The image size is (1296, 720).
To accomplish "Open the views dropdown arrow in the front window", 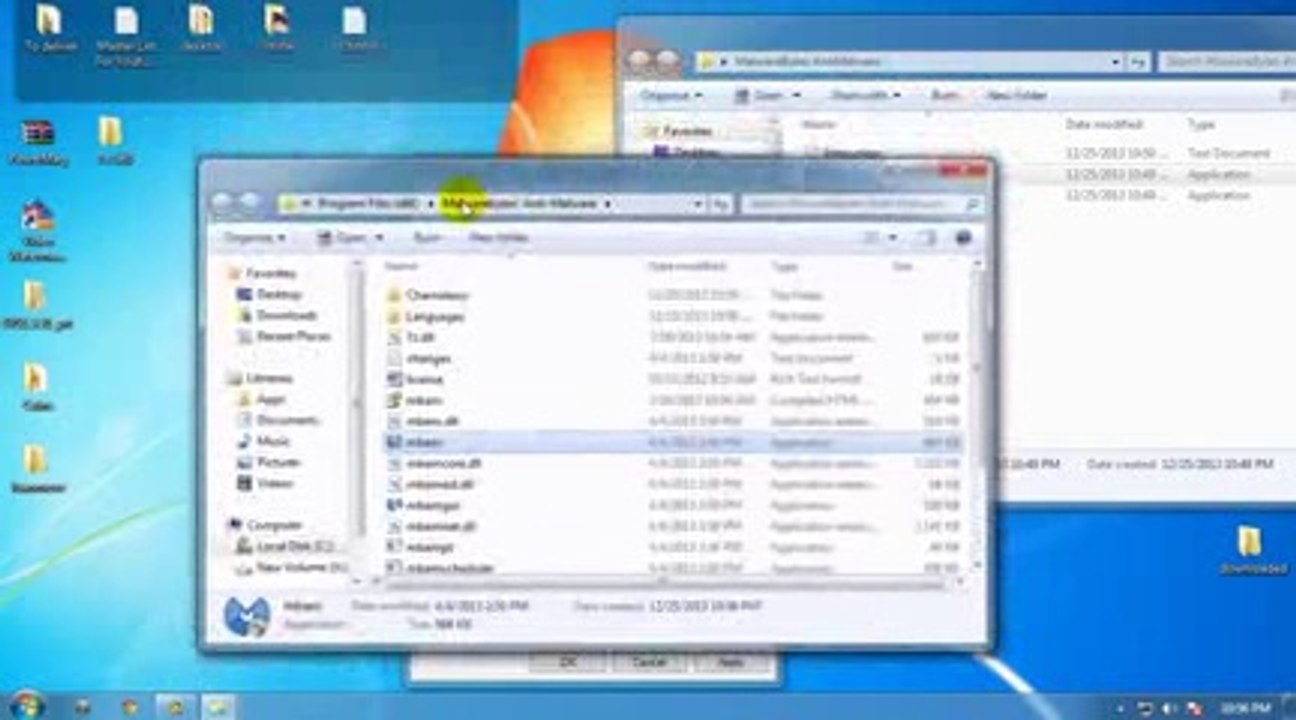I will pos(892,238).
